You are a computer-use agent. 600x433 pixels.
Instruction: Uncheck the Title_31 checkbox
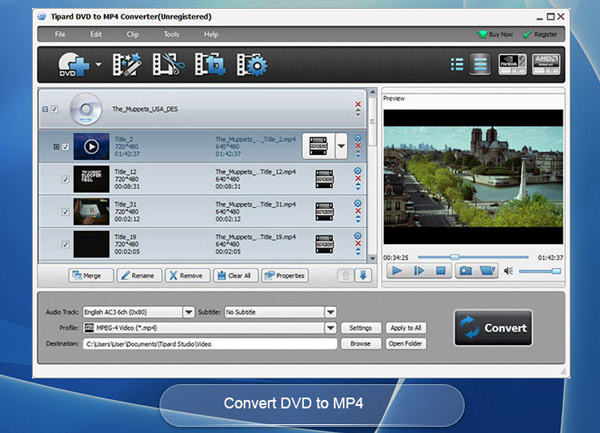coord(65,212)
